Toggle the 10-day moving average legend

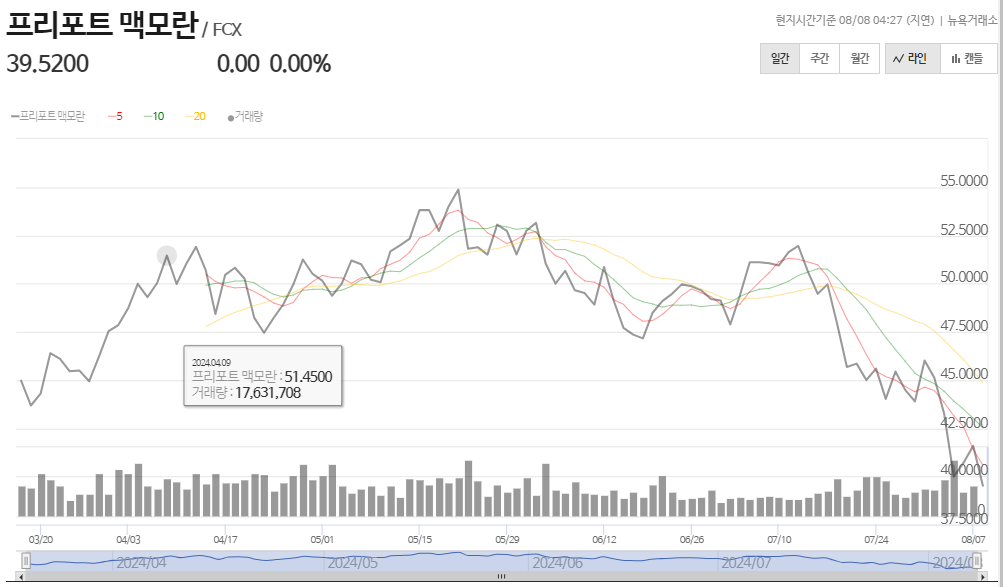point(154,116)
